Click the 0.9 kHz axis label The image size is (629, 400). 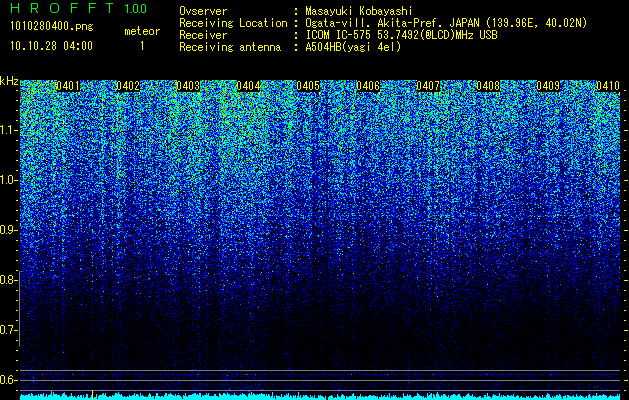8,230
